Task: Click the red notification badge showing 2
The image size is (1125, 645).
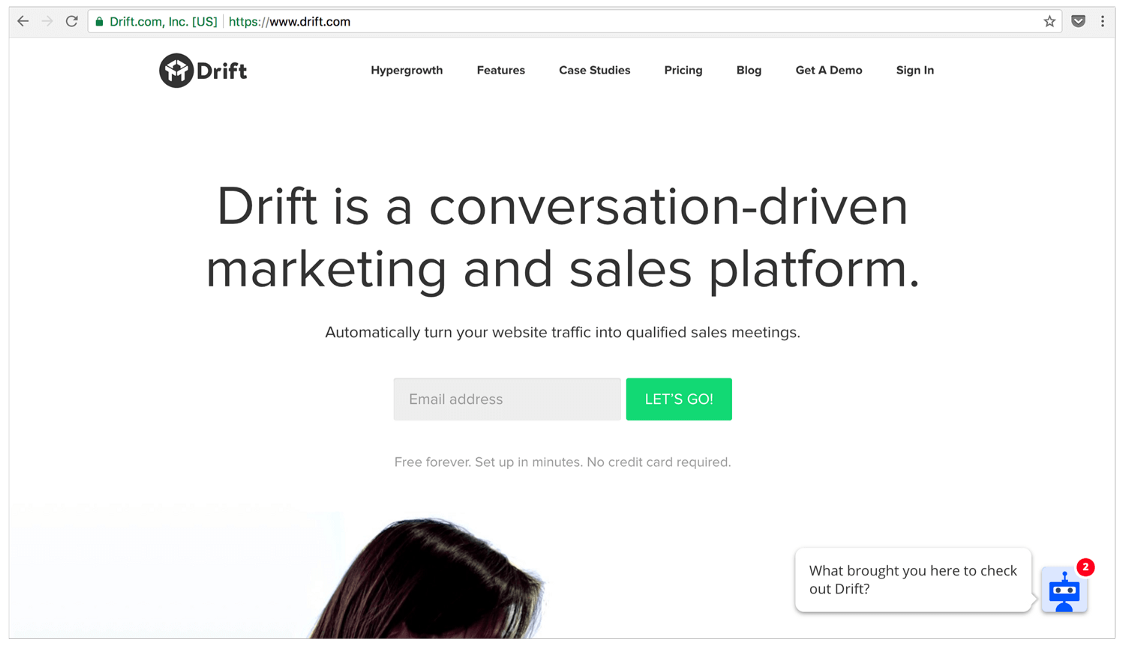Action: 1086,567
